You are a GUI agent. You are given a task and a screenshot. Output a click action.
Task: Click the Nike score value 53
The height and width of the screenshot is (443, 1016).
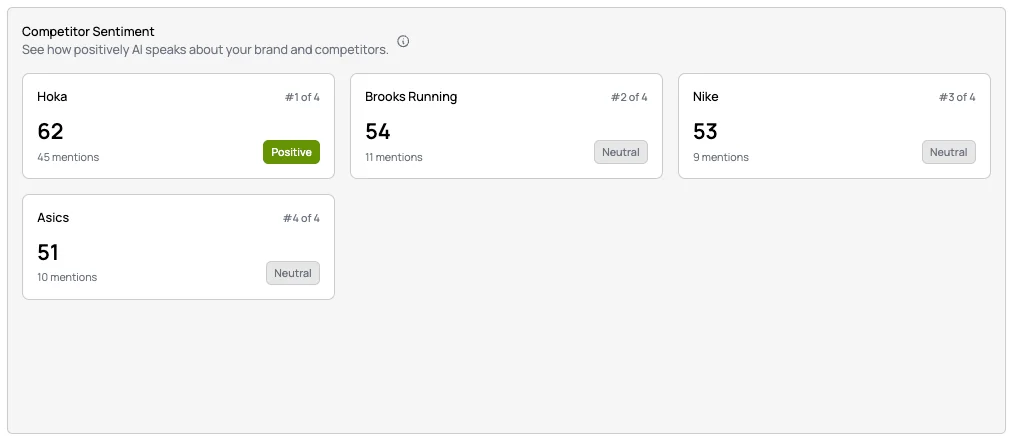705,131
